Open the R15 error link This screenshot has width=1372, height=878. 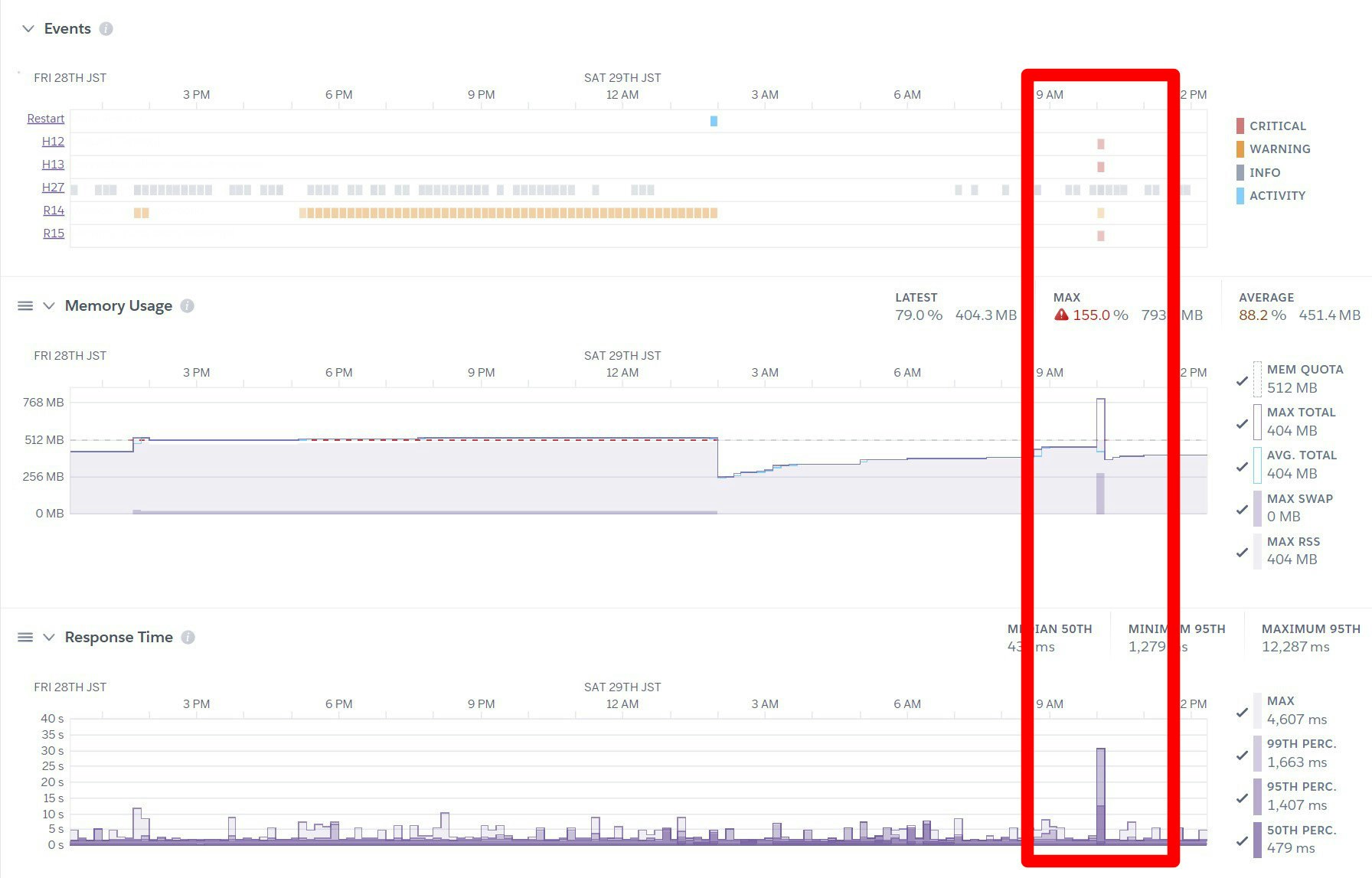54,233
